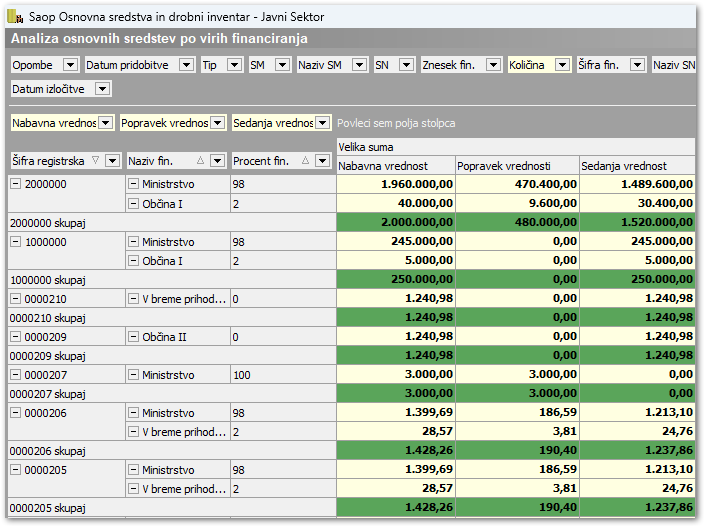Click sort triangle on Naziv fin. field

[200, 160]
